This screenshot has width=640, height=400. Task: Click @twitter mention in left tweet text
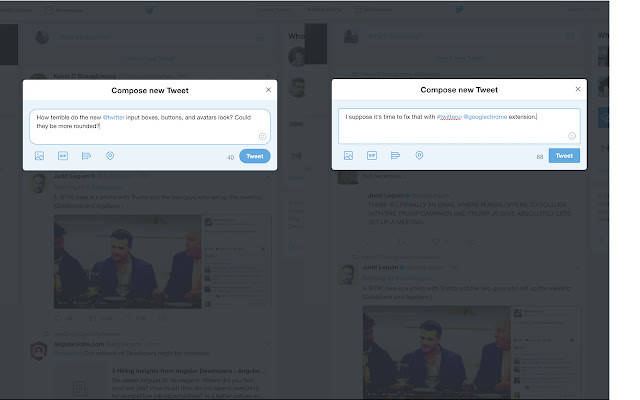coord(113,118)
